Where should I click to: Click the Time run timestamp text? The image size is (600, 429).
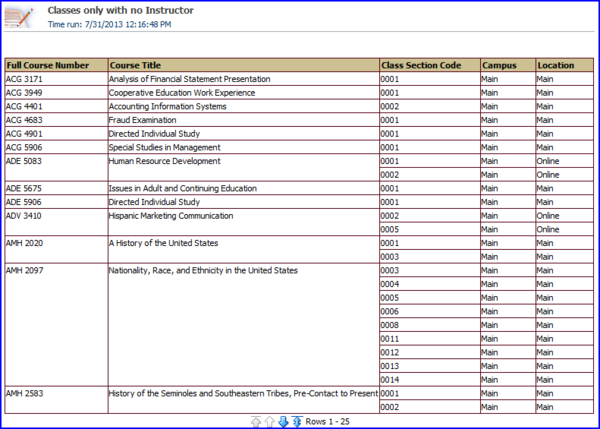click(x=109, y=24)
